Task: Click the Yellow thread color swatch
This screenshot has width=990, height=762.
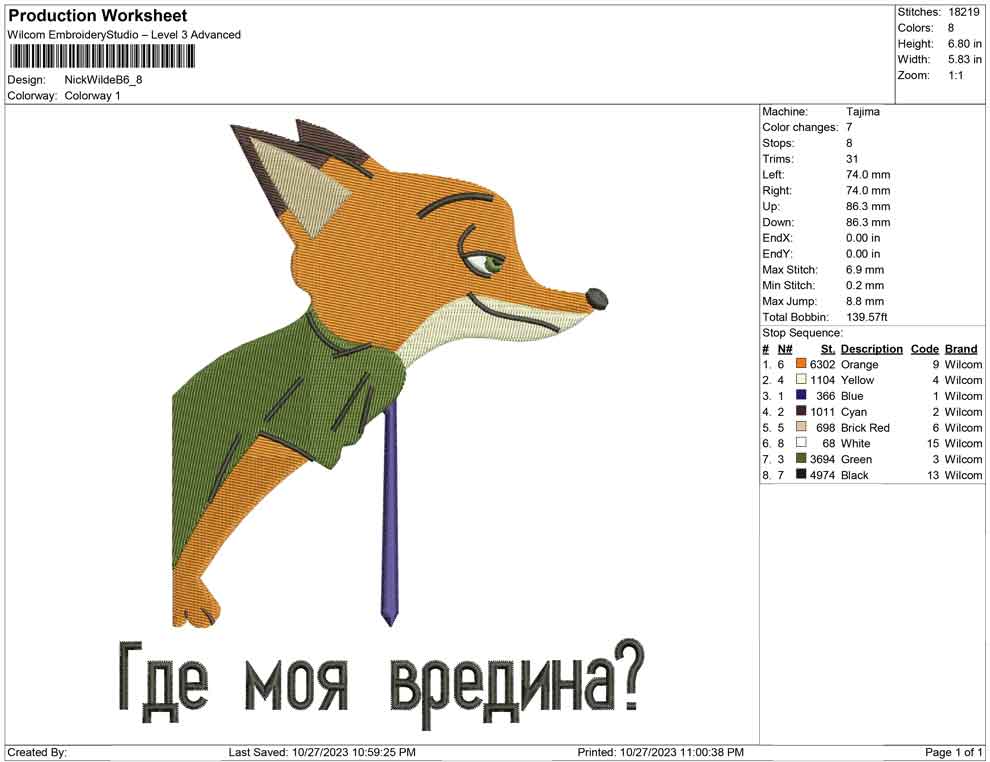Action: click(x=801, y=379)
